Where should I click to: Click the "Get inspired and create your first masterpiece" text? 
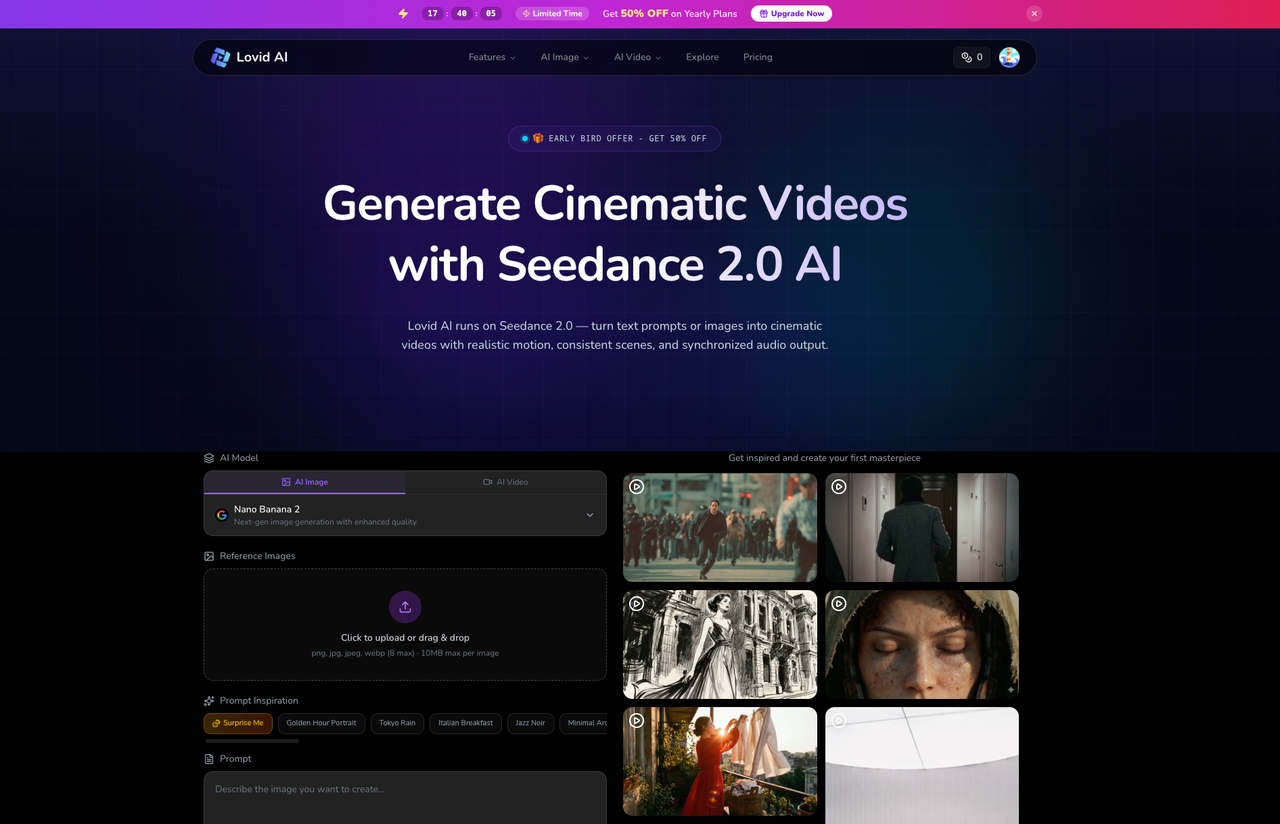(x=824, y=458)
